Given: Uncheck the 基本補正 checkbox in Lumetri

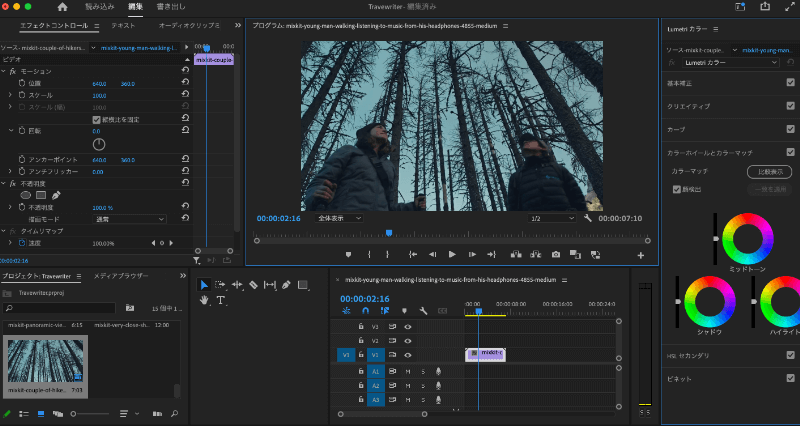Looking at the screenshot, I should [790, 83].
